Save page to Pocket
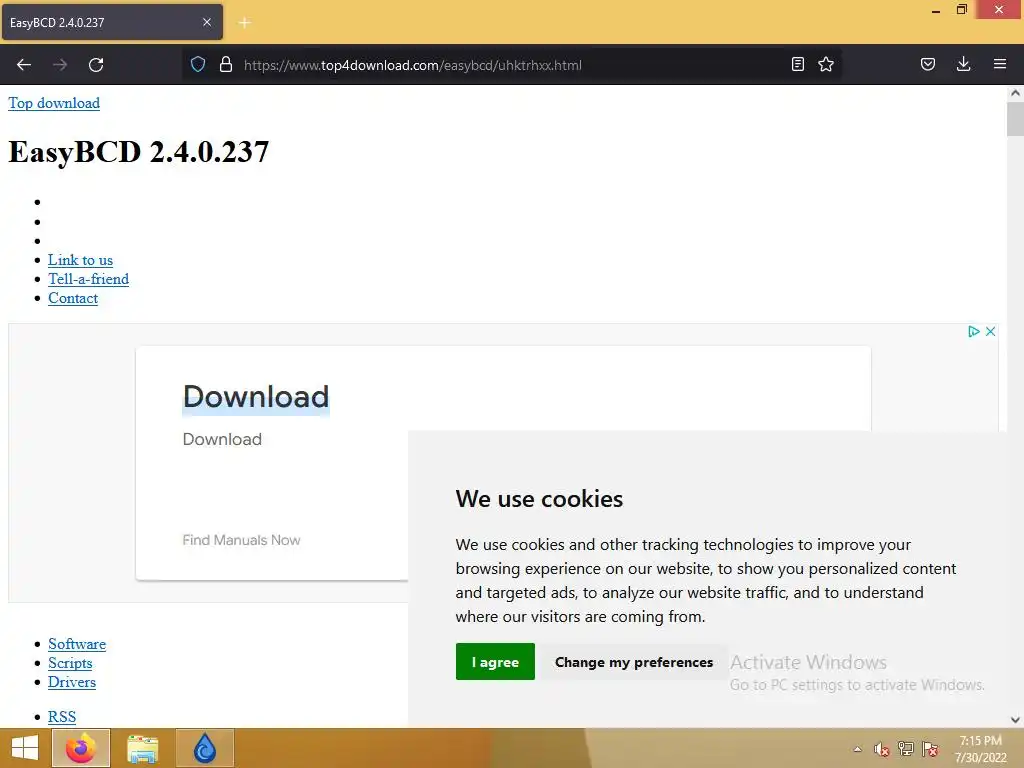Screen dimensions: 1024x768 928,64
